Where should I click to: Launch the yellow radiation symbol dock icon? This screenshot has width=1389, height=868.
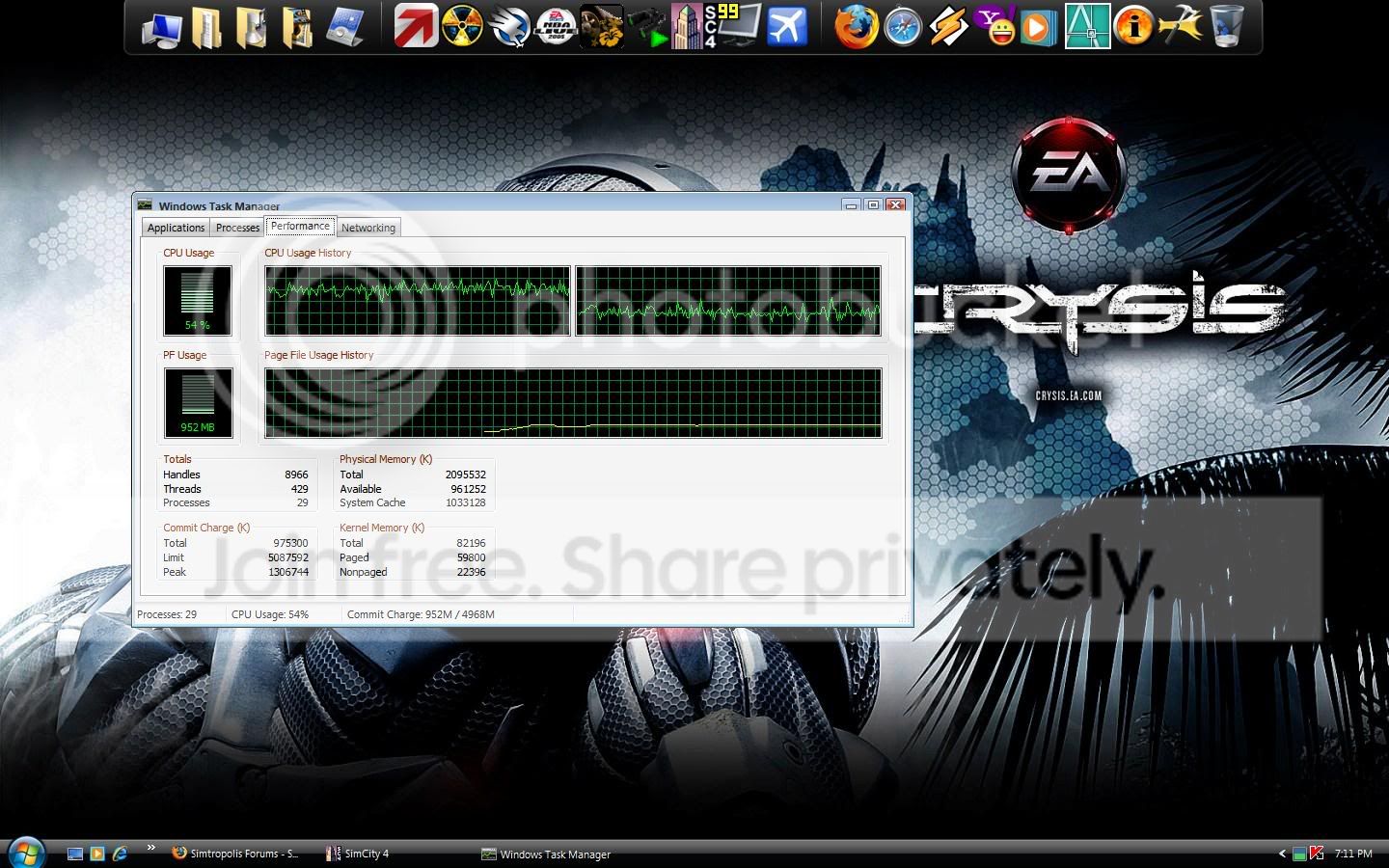coord(462,26)
